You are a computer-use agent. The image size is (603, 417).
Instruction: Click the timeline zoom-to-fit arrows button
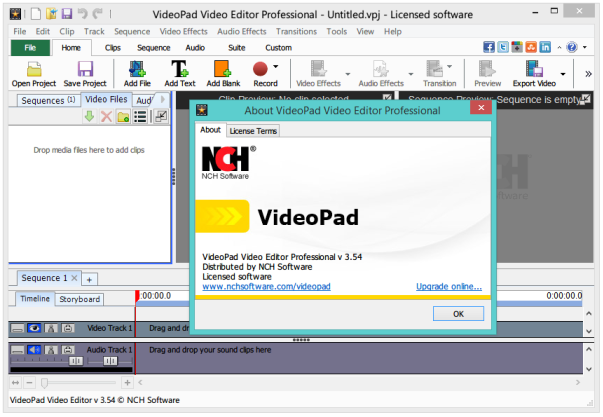click(15, 382)
